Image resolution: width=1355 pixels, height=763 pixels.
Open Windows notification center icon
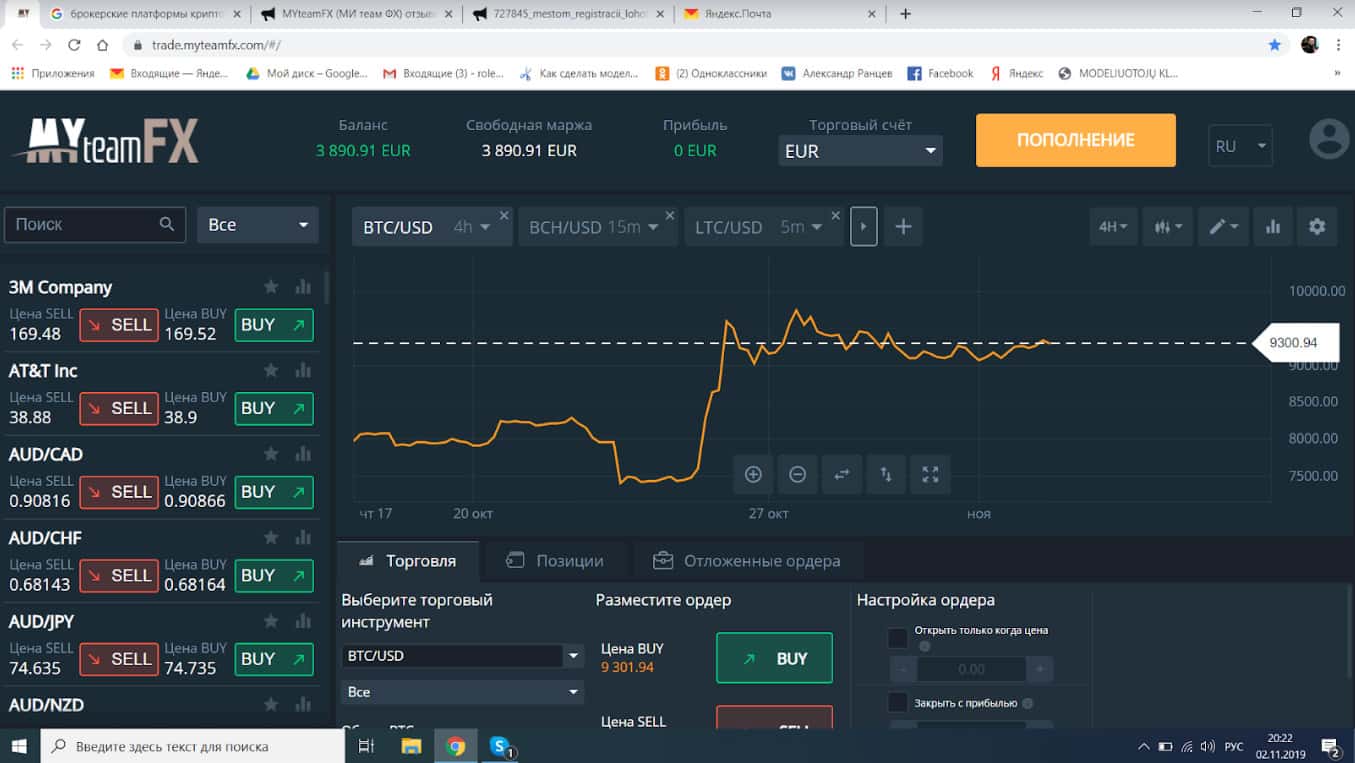[x=1331, y=746]
